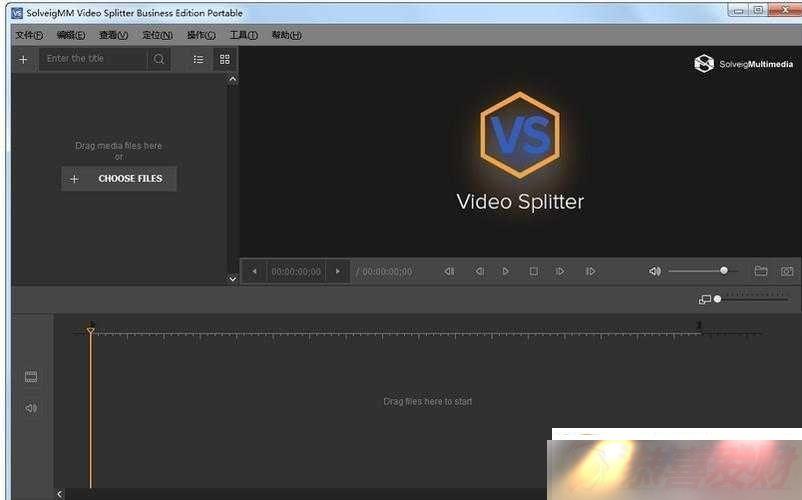
Task: Click the timeline zoom icon
Action: tap(704, 300)
